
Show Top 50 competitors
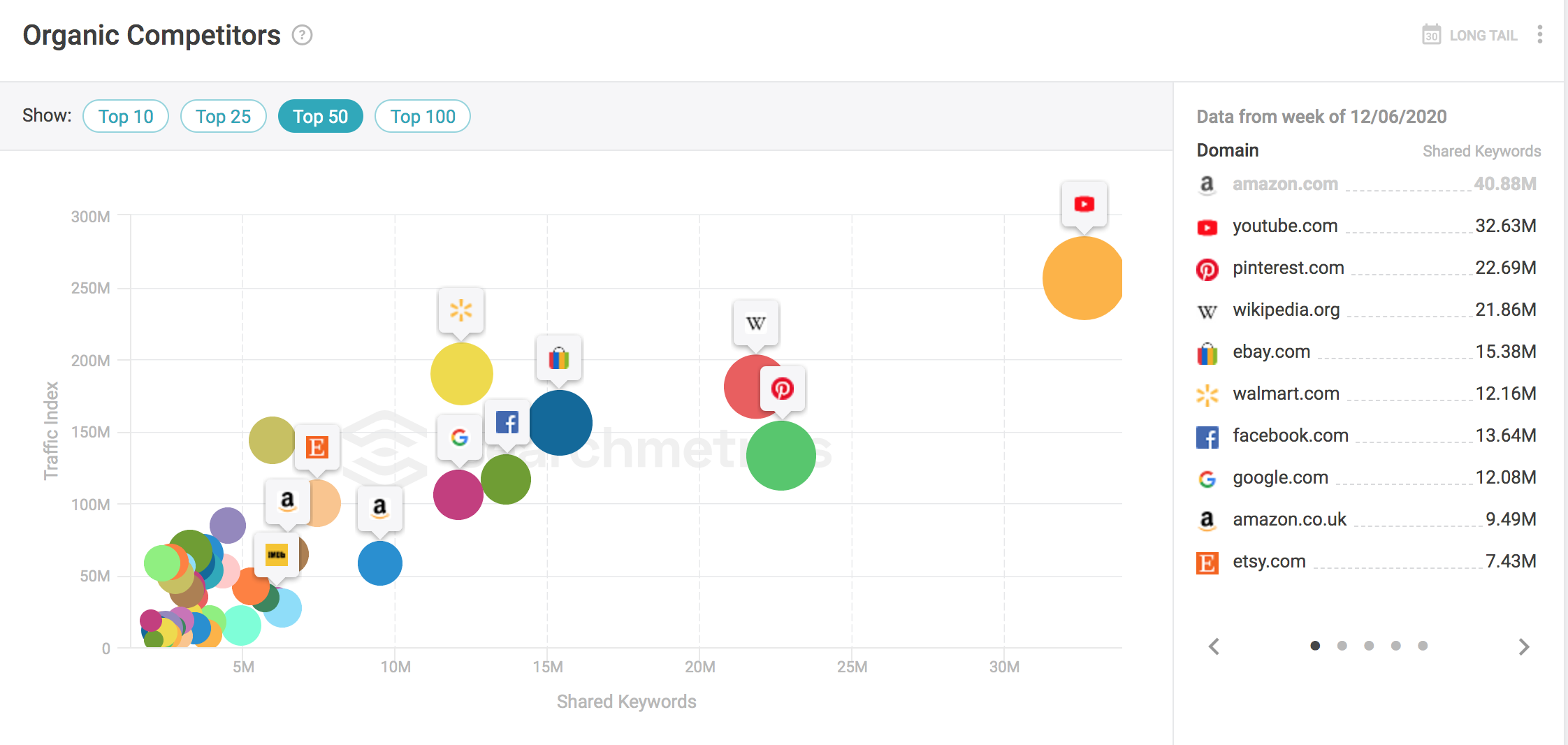tap(320, 116)
